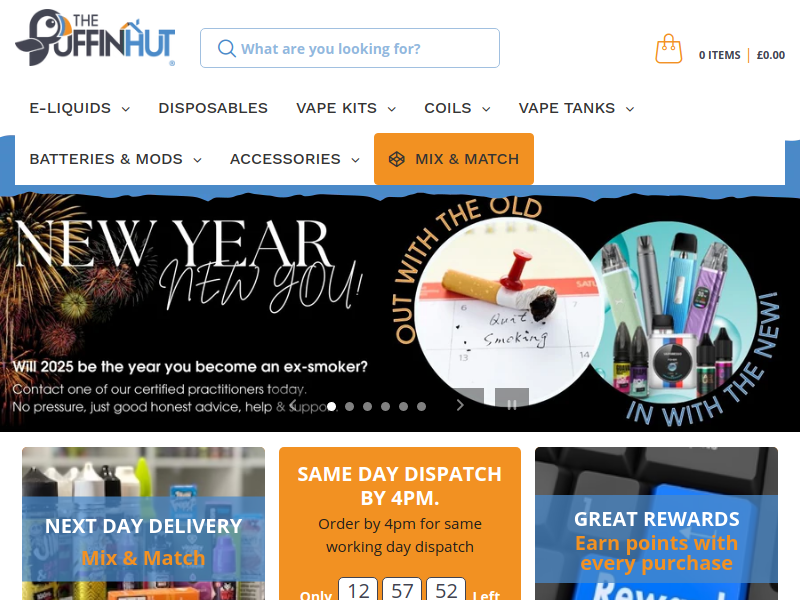
Task: Go to previous banner slide arrow
Action: tap(292, 405)
